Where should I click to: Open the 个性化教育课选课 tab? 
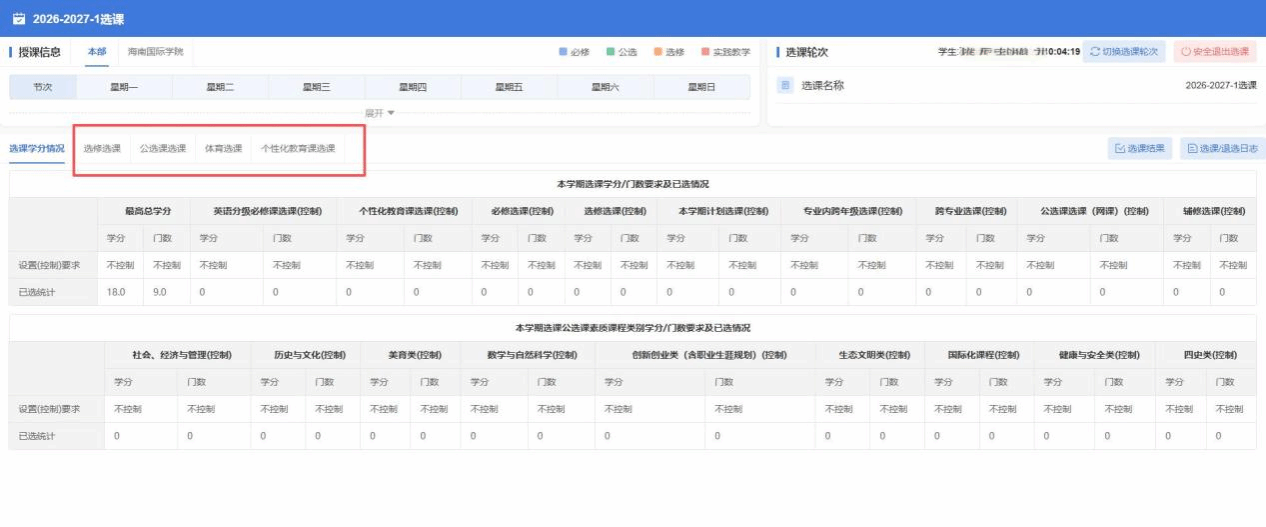point(298,149)
